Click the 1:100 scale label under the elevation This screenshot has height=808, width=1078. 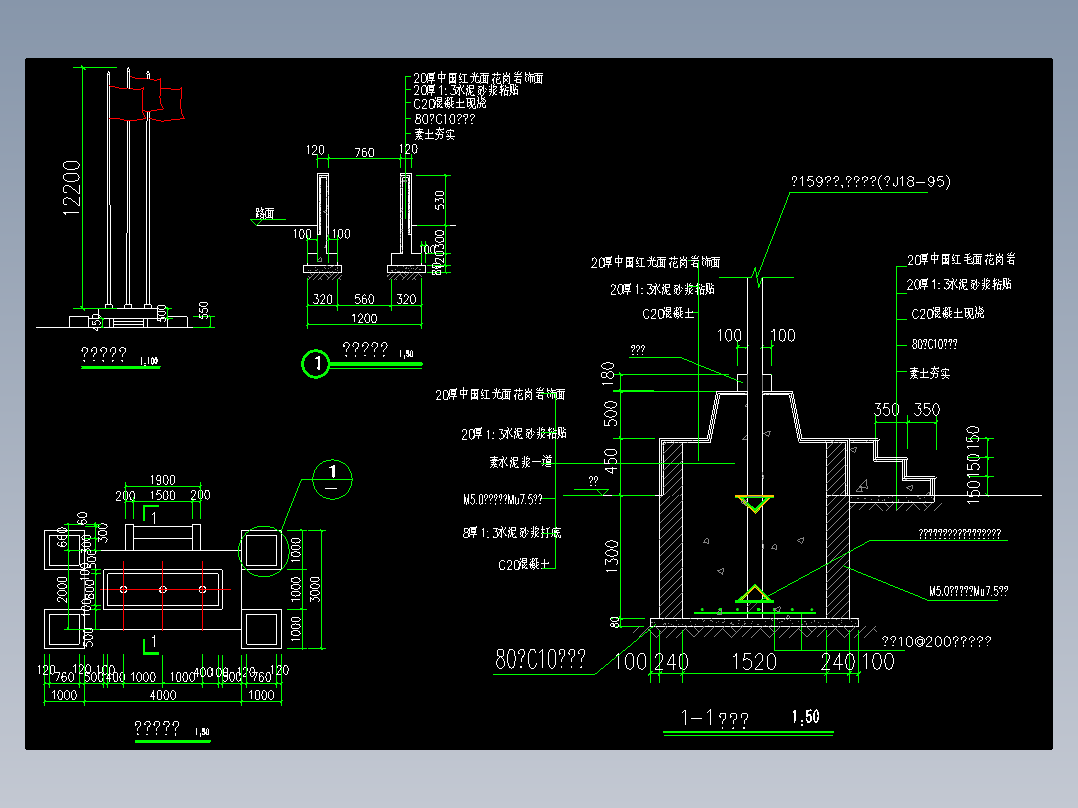tap(149, 361)
